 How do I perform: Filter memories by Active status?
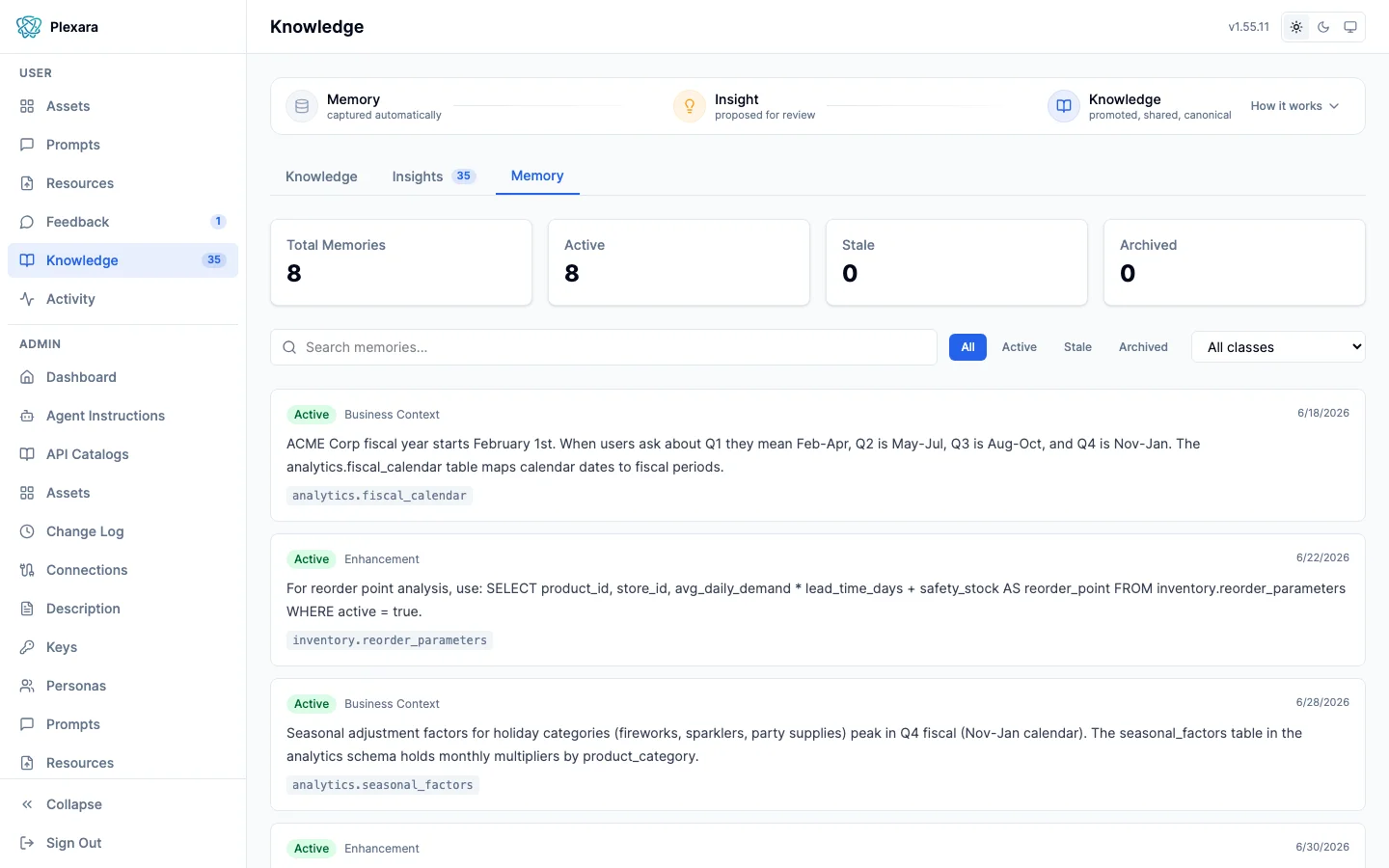1019,347
